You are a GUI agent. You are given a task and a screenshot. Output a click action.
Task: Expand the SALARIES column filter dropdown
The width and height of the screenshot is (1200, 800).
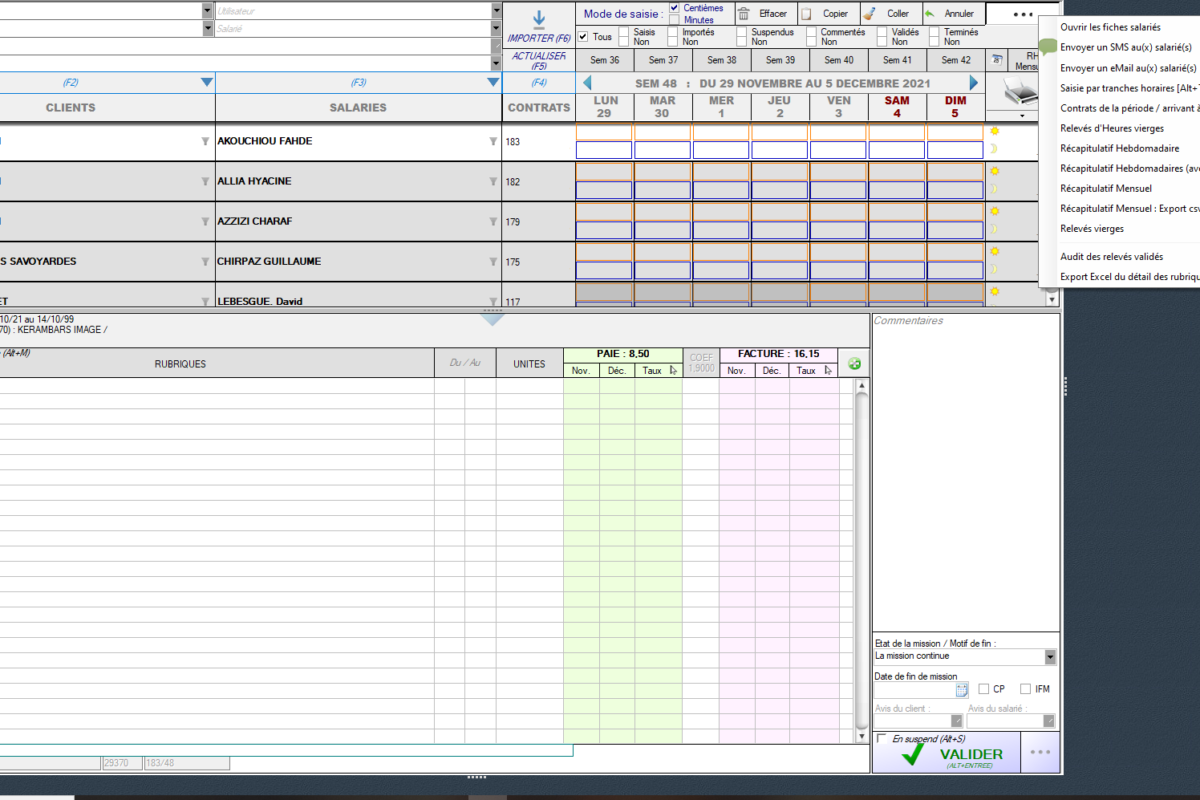(x=492, y=82)
